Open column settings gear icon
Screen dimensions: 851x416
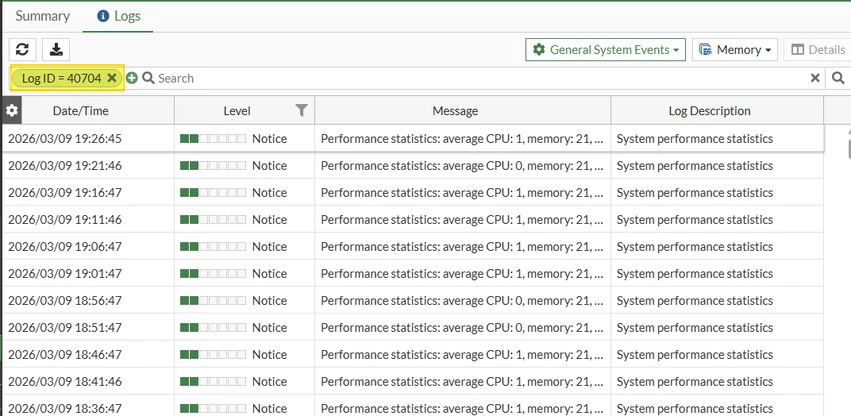click(11, 111)
